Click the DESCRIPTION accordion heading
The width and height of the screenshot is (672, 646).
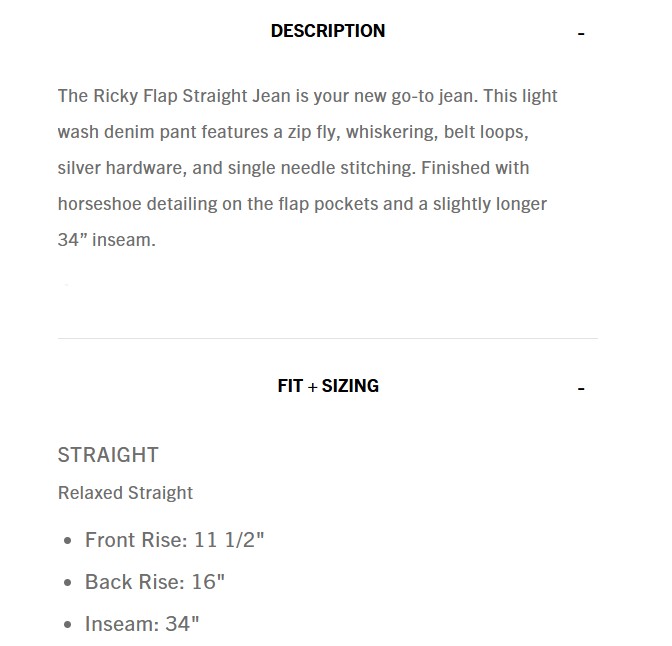[x=328, y=31]
